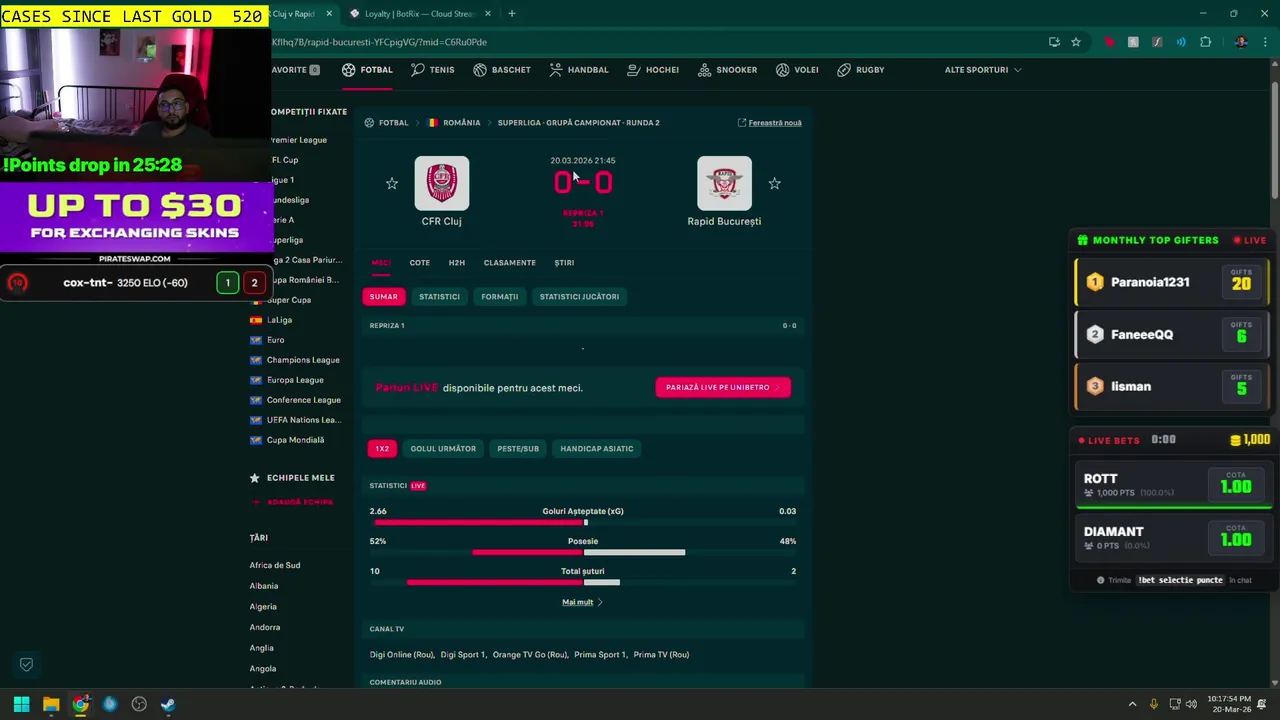Screen dimensions: 1280x720
Task: Select the Tenis sport icon
Action: pos(433,70)
